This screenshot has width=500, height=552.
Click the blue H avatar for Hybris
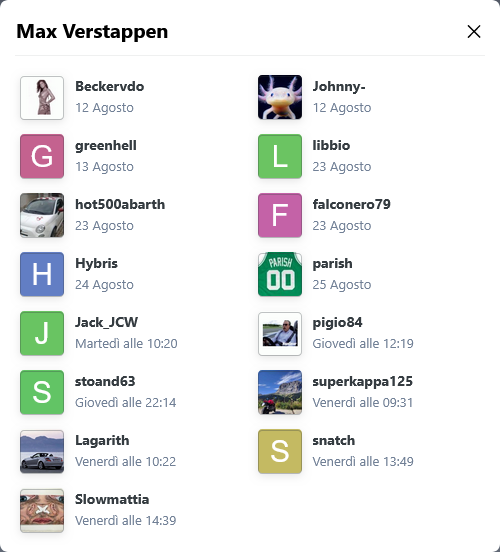tap(42, 274)
